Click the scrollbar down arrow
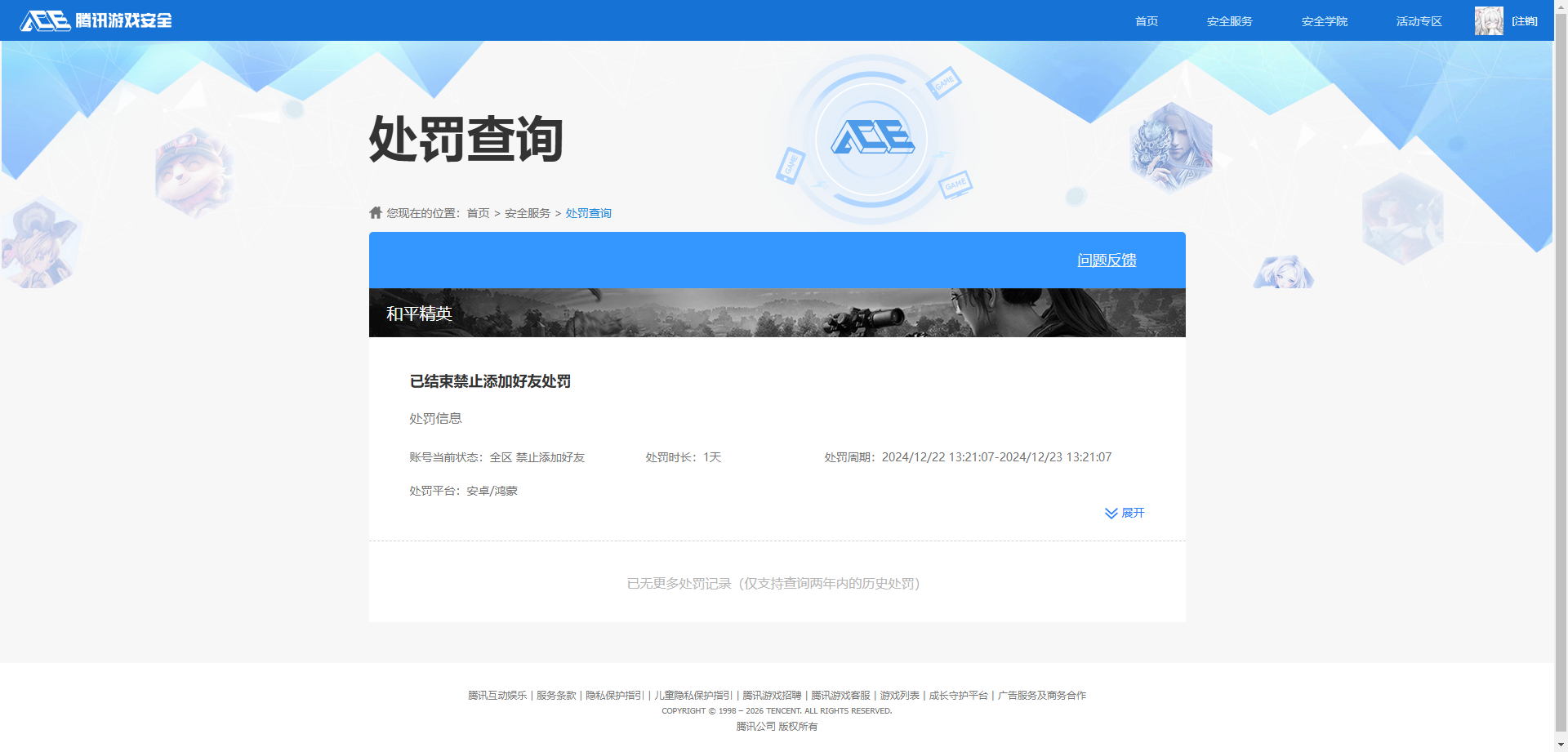This screenshot has width=1568, height=752. (1561, 745)
